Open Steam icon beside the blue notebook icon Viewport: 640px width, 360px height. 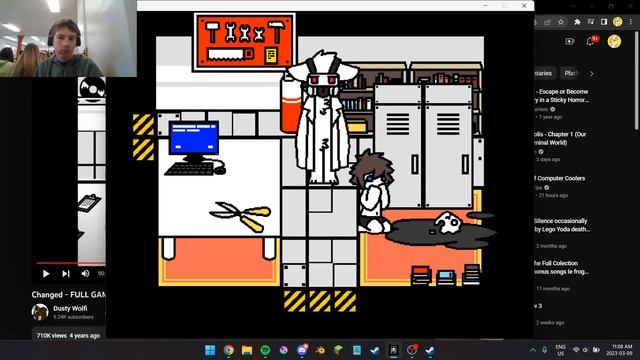click(375, 350)
